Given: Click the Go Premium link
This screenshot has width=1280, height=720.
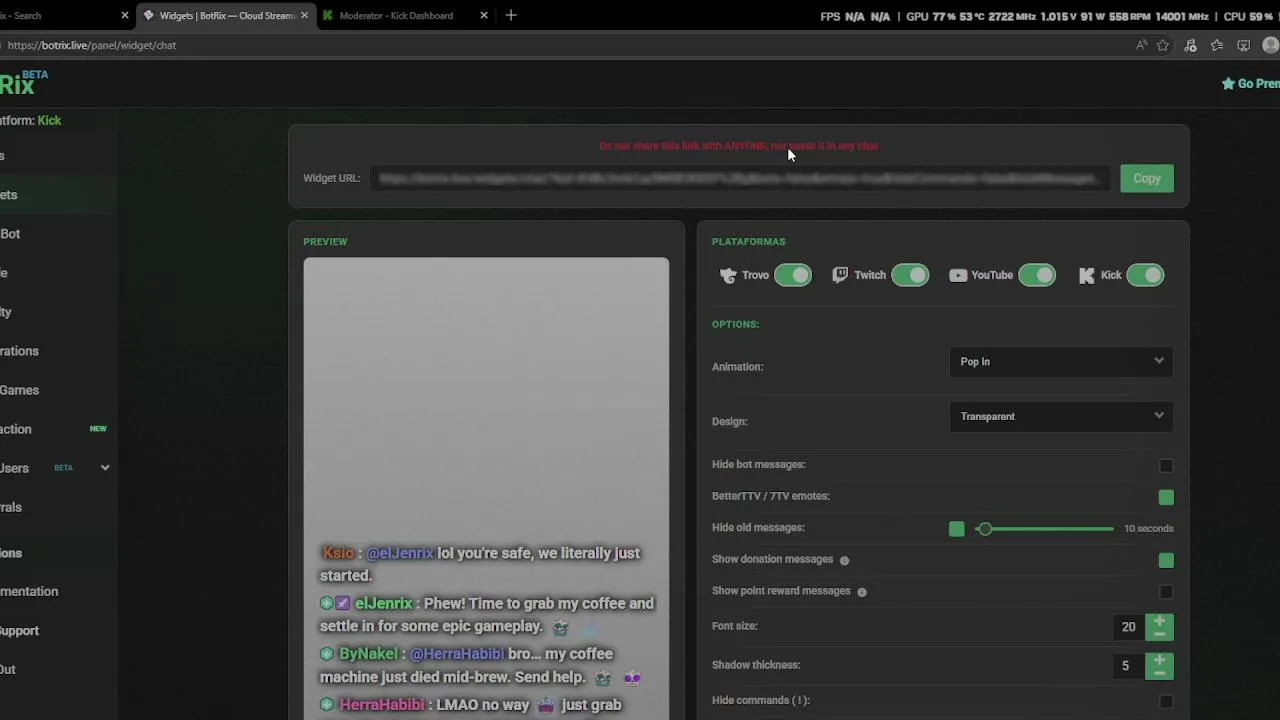Looking at the screenshot, I should 1251,84.
